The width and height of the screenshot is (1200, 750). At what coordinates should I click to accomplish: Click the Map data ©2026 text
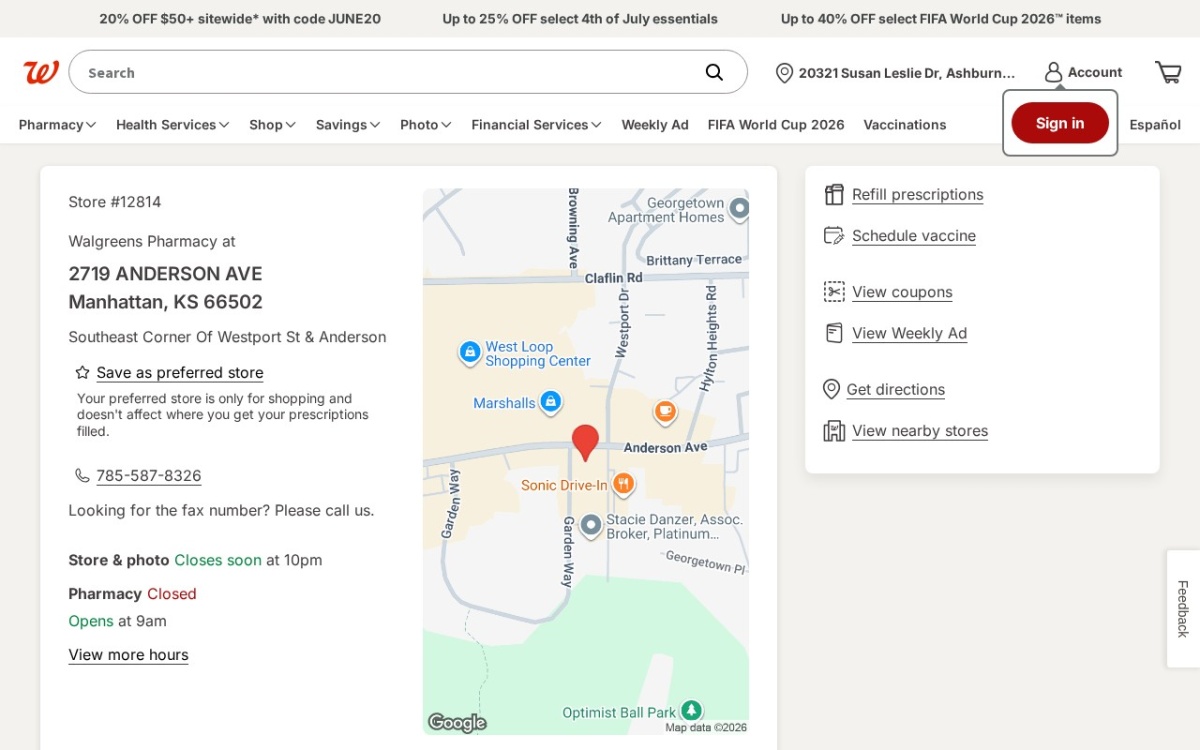coord(706,727)
